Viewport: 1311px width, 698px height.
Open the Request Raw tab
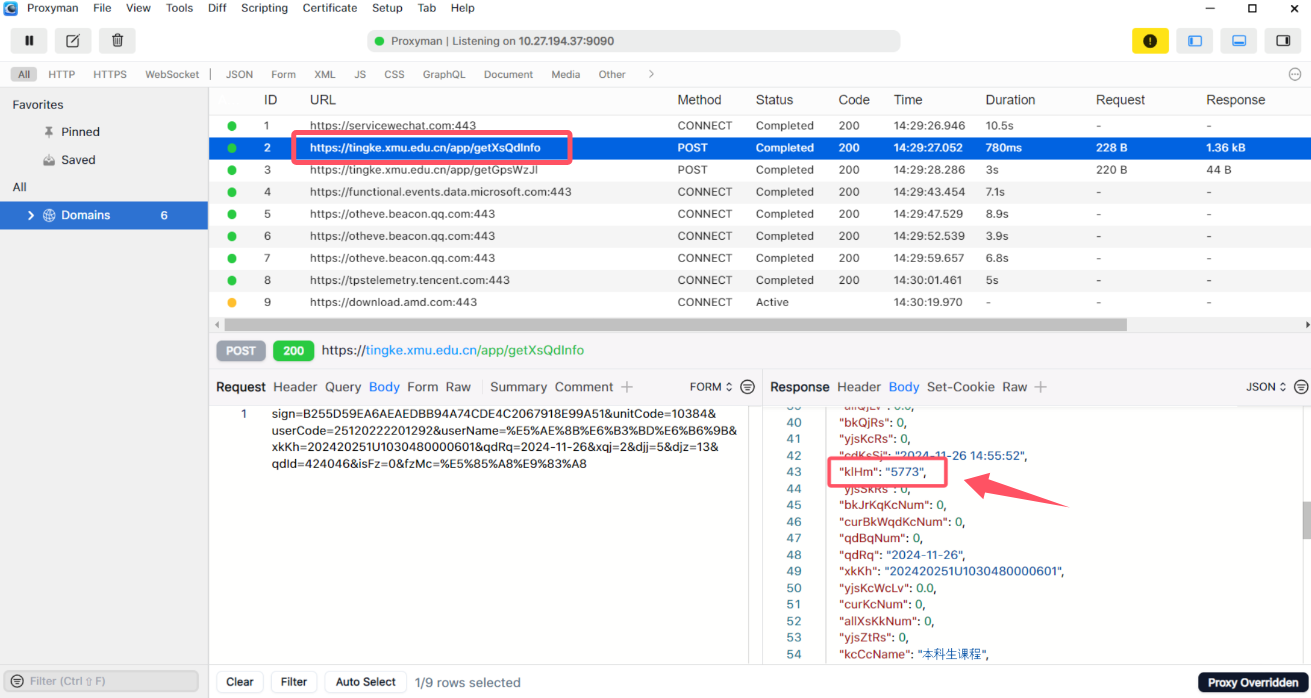pos(458,387)
